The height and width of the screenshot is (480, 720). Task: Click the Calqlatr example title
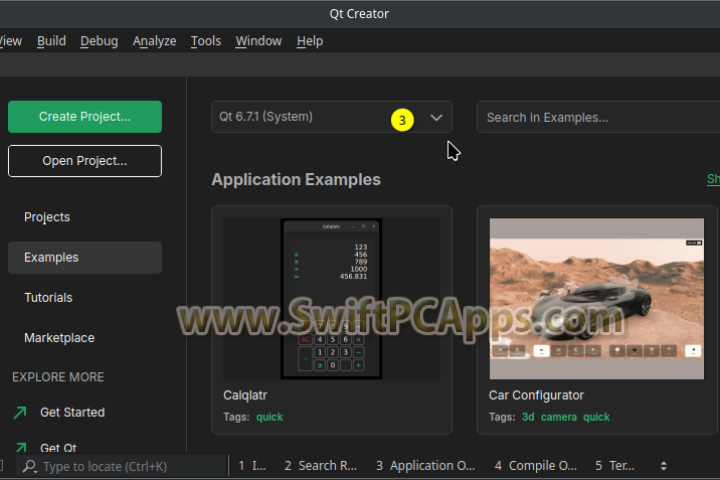click(x=245, y=395)
